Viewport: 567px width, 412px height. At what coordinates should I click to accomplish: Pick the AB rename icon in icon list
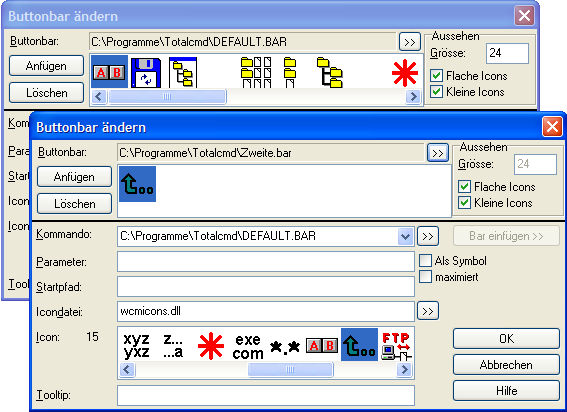[x=322, y=346]
